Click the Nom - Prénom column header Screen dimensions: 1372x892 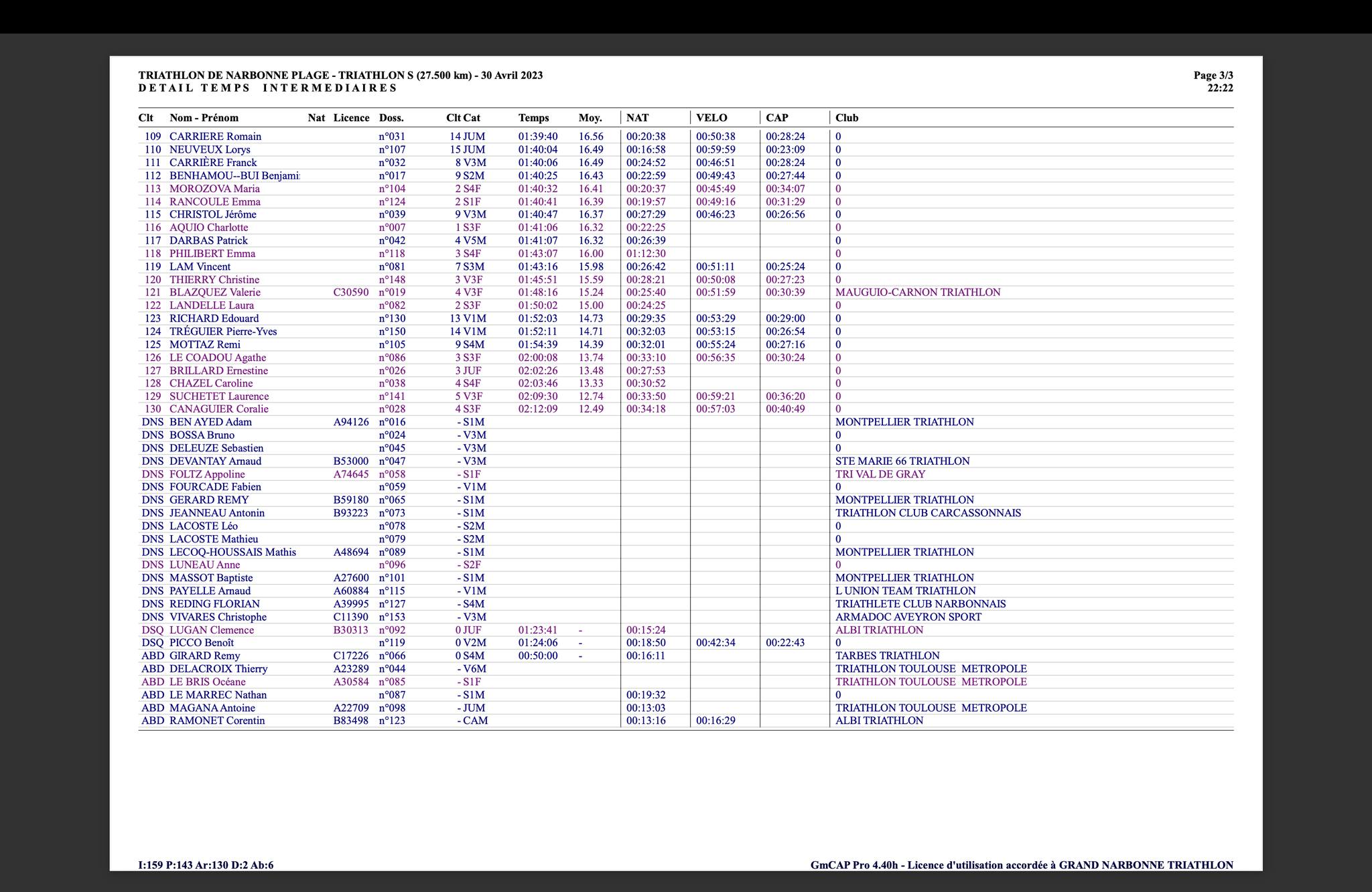point(204,118)
